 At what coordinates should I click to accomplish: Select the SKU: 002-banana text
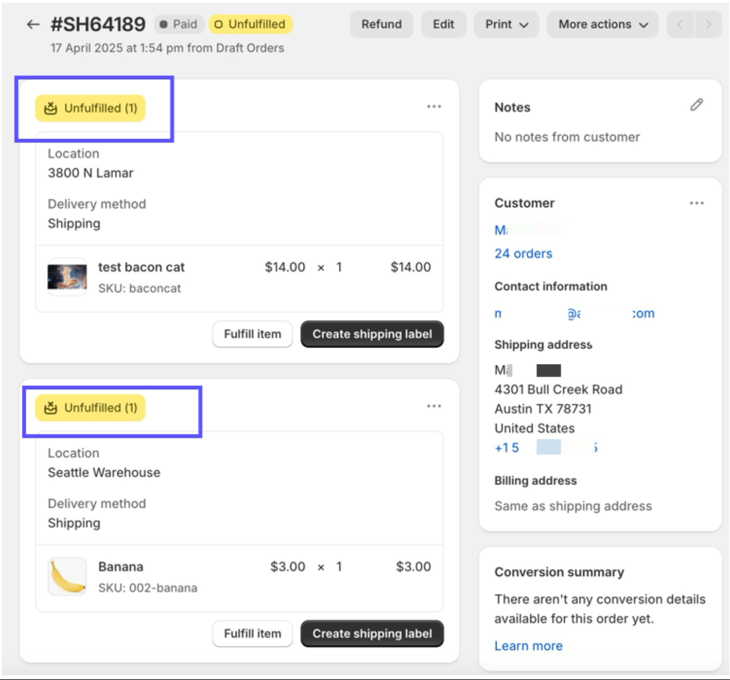click(148, 588)
